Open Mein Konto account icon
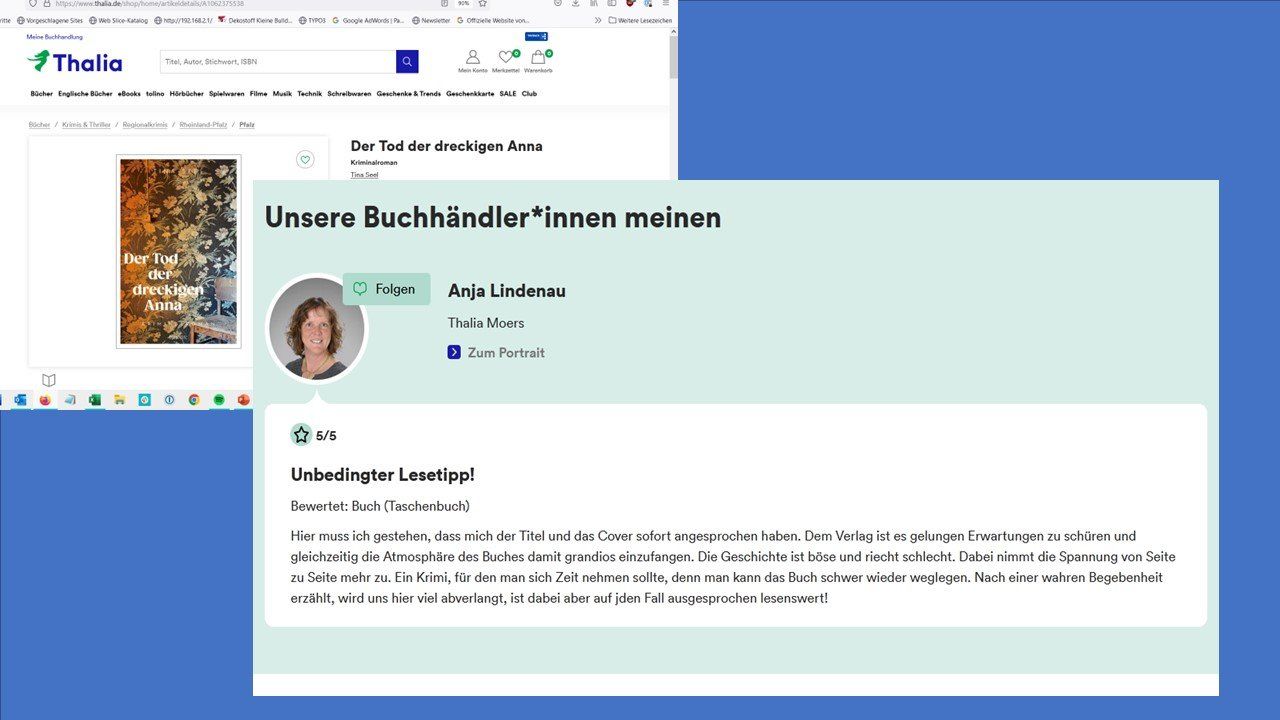The height and width of the screenshot is (720, 1280). [473, 57]
